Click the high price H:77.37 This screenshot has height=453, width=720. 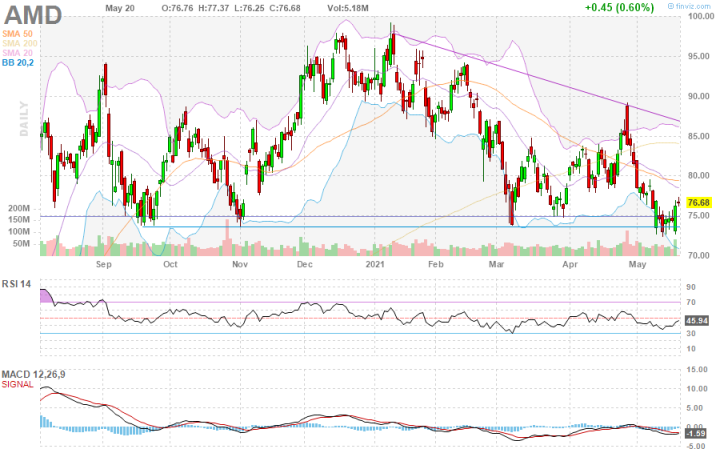[213, 8]
